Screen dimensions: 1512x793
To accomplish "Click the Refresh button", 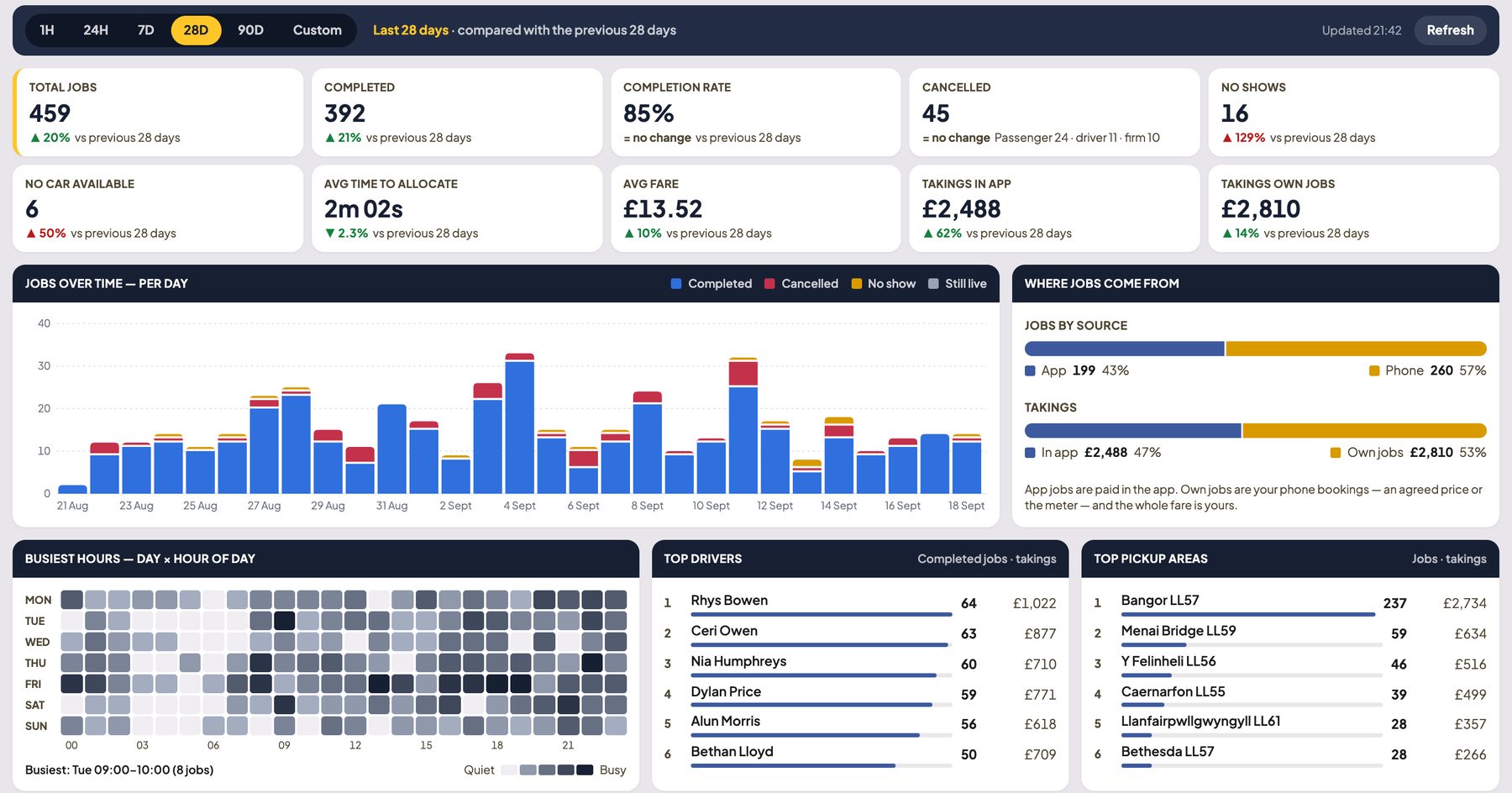I will click(1450, 30).
